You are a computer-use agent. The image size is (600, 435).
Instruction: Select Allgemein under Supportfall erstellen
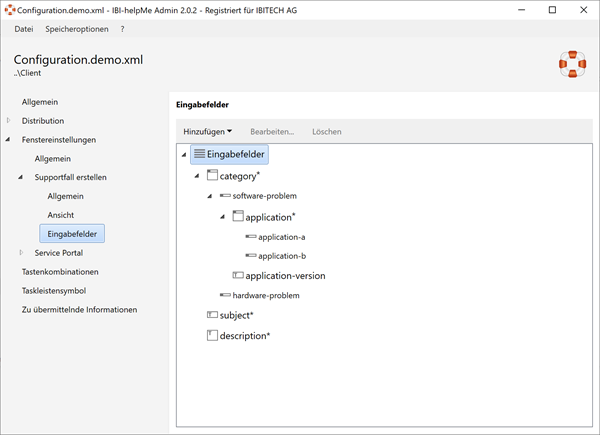tap(65, 196)
